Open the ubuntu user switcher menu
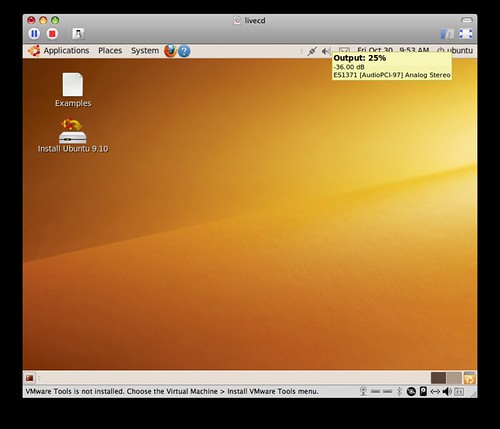Image resolution: width=500 pixels, height=429 pixels. (455, 51)
